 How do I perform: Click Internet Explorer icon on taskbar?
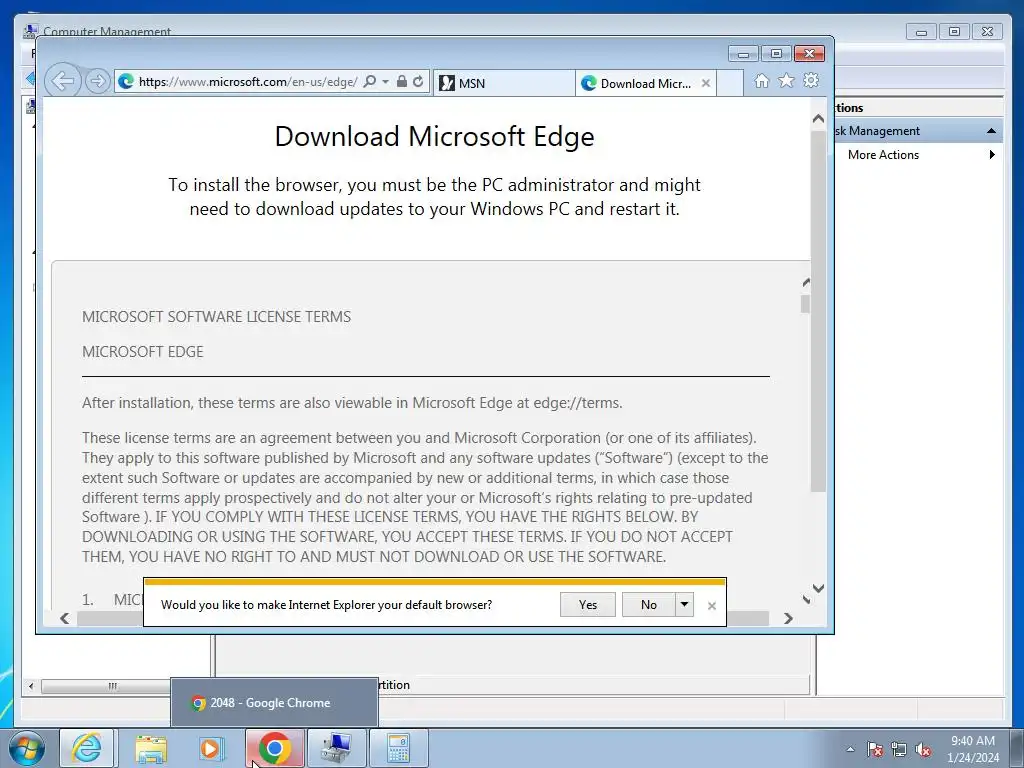pyautogui.click(x=87, y=748)
